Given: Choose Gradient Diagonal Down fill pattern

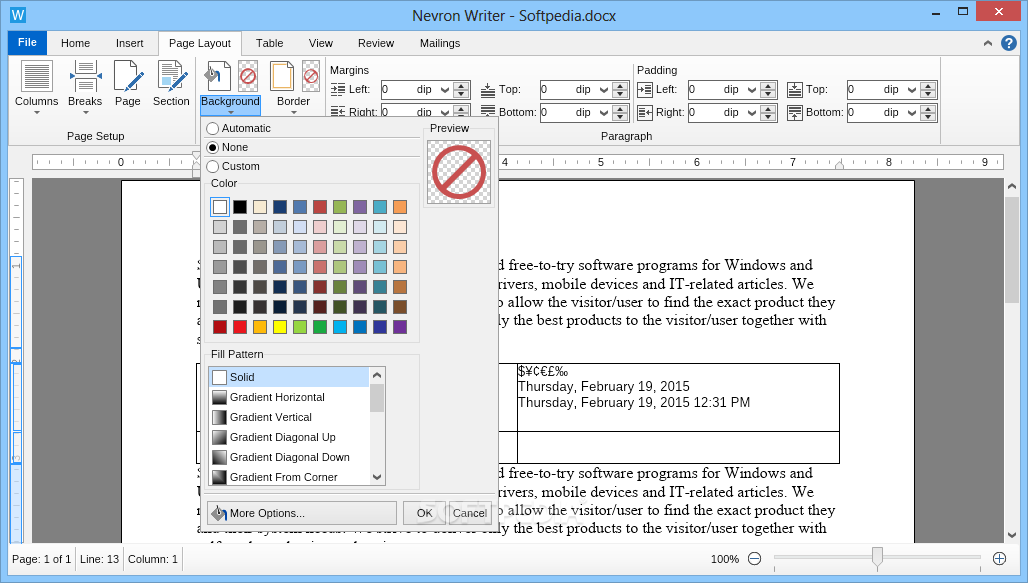Looking at the screenshot, I should 289,457.
